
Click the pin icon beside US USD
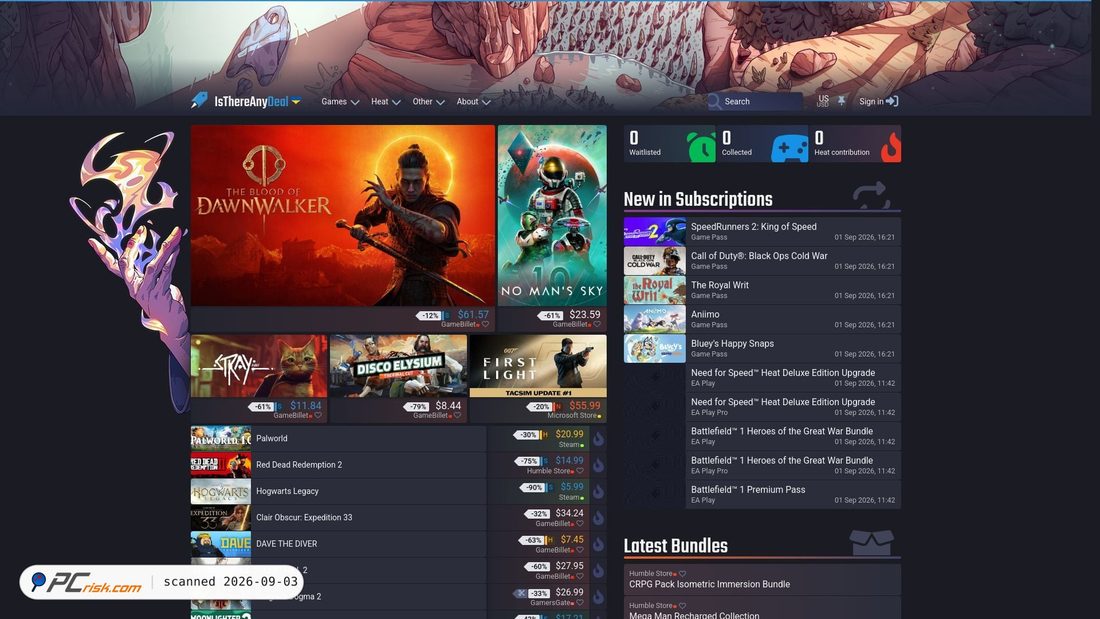[x=841, y=101]
